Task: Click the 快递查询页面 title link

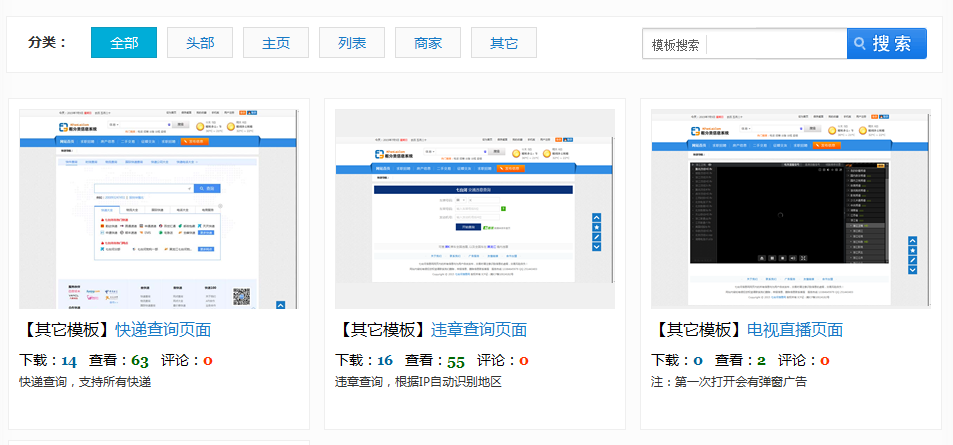Action: 163,330
